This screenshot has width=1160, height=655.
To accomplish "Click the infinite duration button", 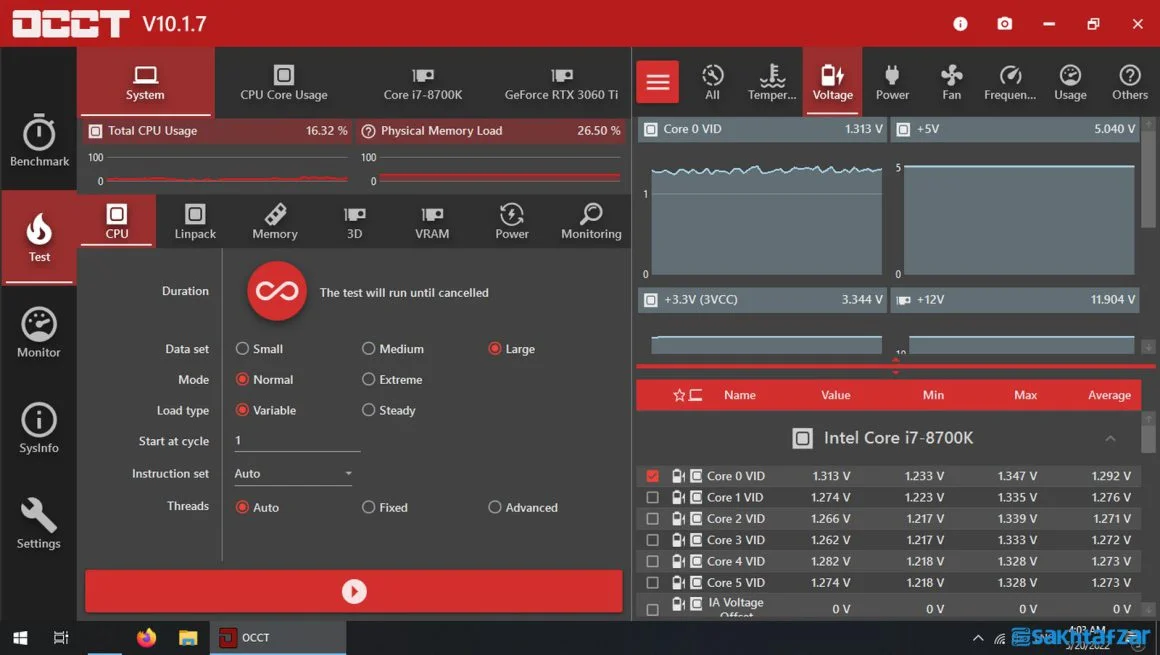I will coord(277,291).
